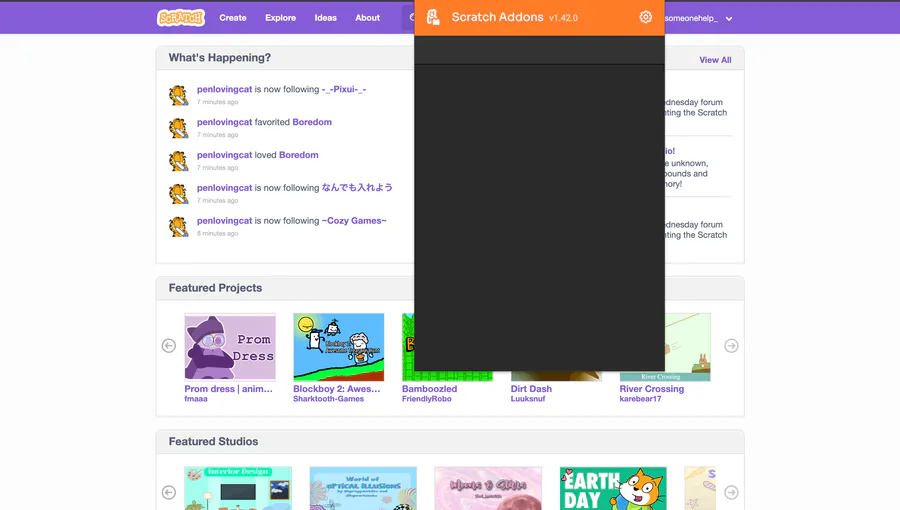Image resolution: width=900 pixels, height=510 pixels.
Task: Open Blockboy 2 project thumbnail
Action: 339,347
